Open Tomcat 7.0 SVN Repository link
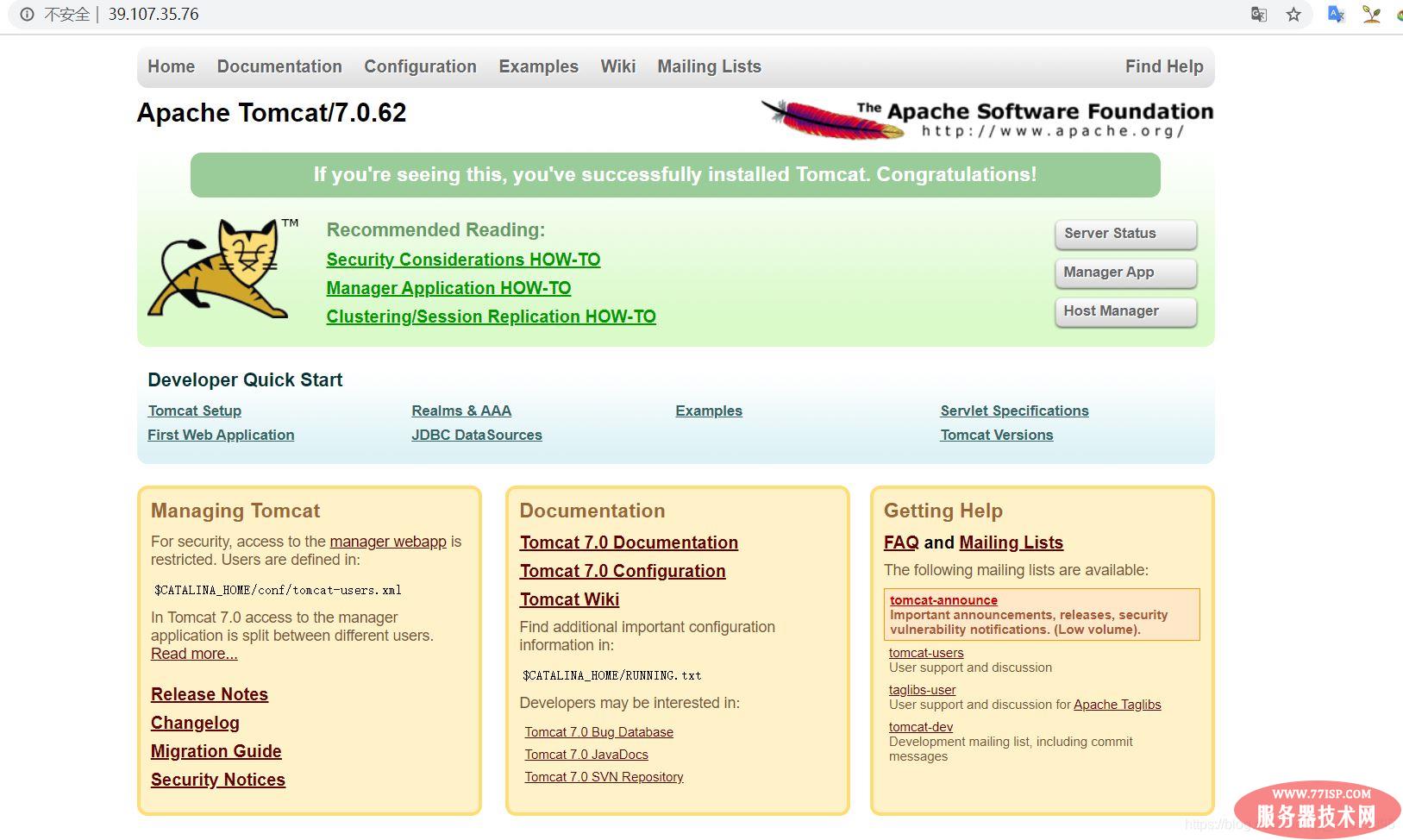Screen dimensions: 1403x840 (604, 777)
